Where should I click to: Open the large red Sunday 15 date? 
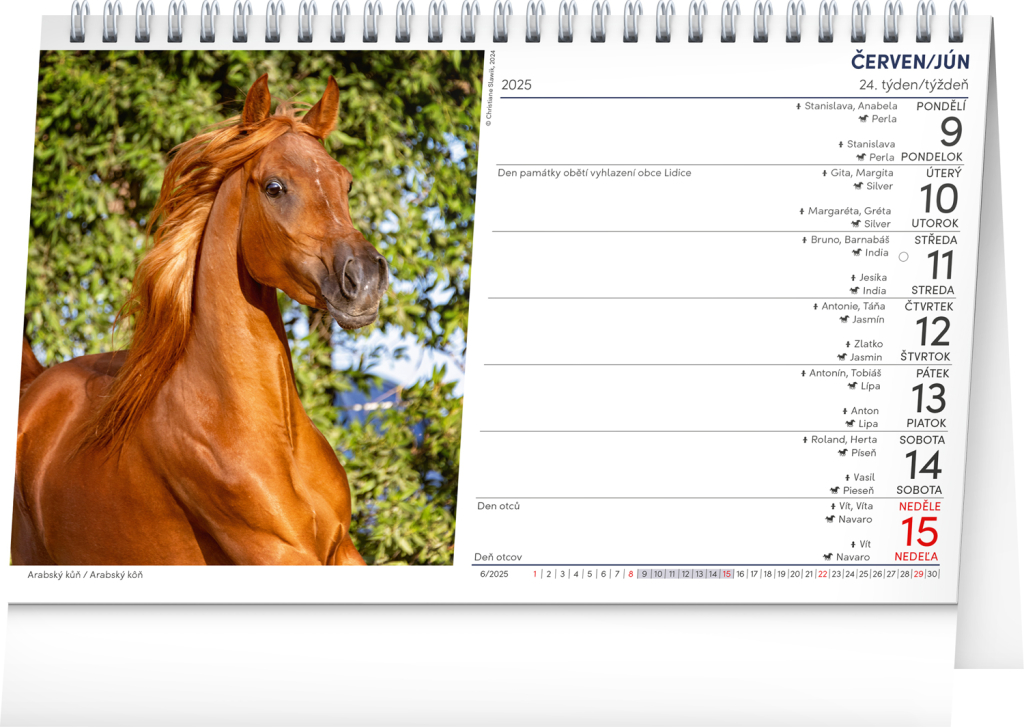[x=919, y=532]
